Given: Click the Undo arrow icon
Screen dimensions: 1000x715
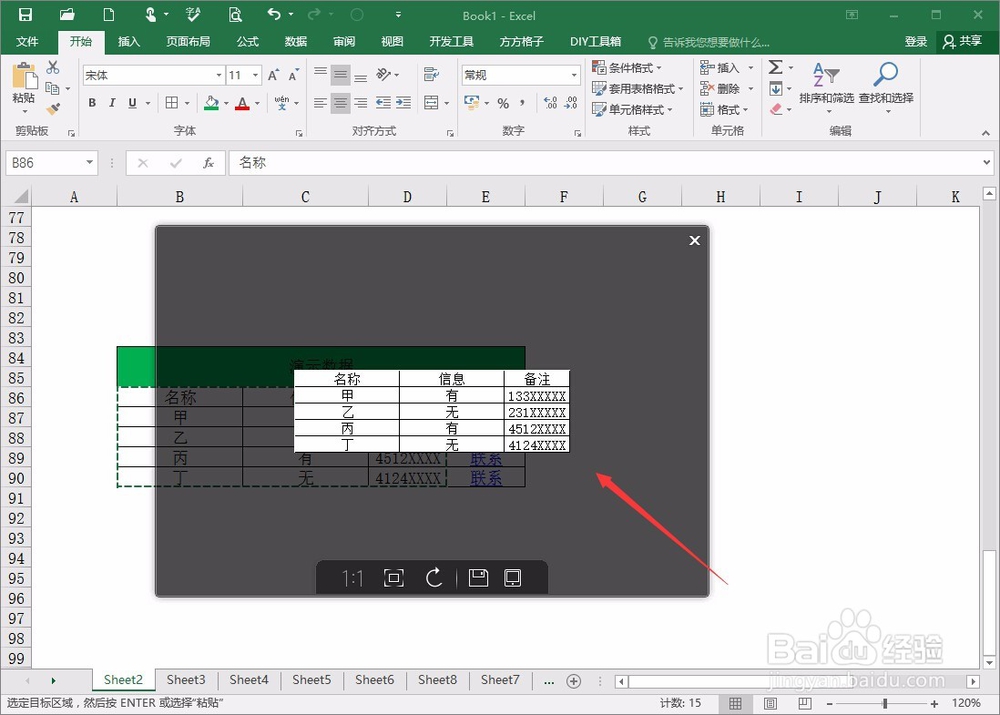Looking at the screenshot, I should (x=274, y=14).
